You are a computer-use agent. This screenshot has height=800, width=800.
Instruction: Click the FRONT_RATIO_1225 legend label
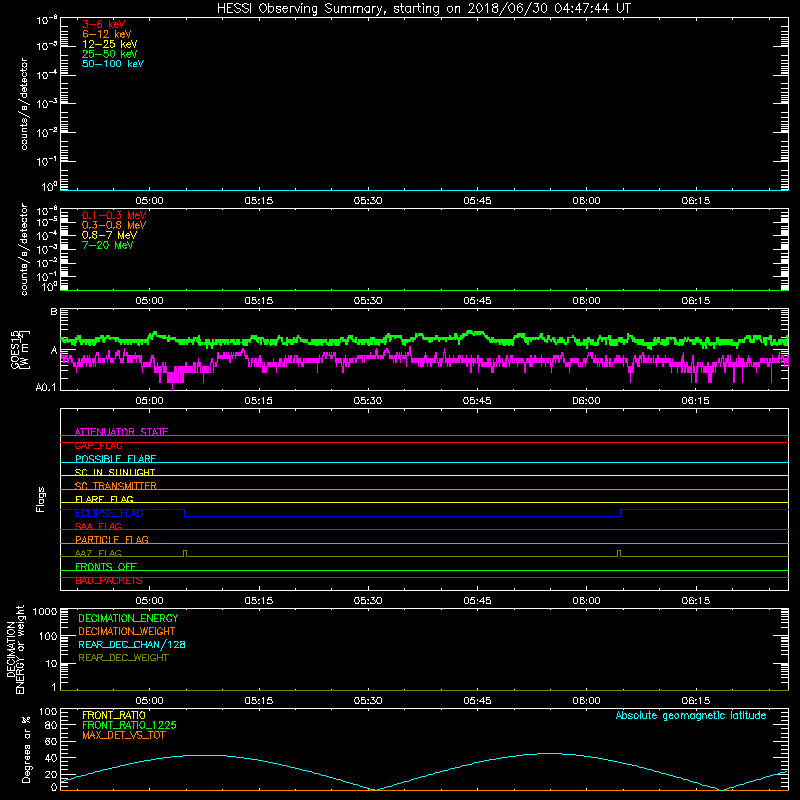pyautogui.click(x=129, y=725)
